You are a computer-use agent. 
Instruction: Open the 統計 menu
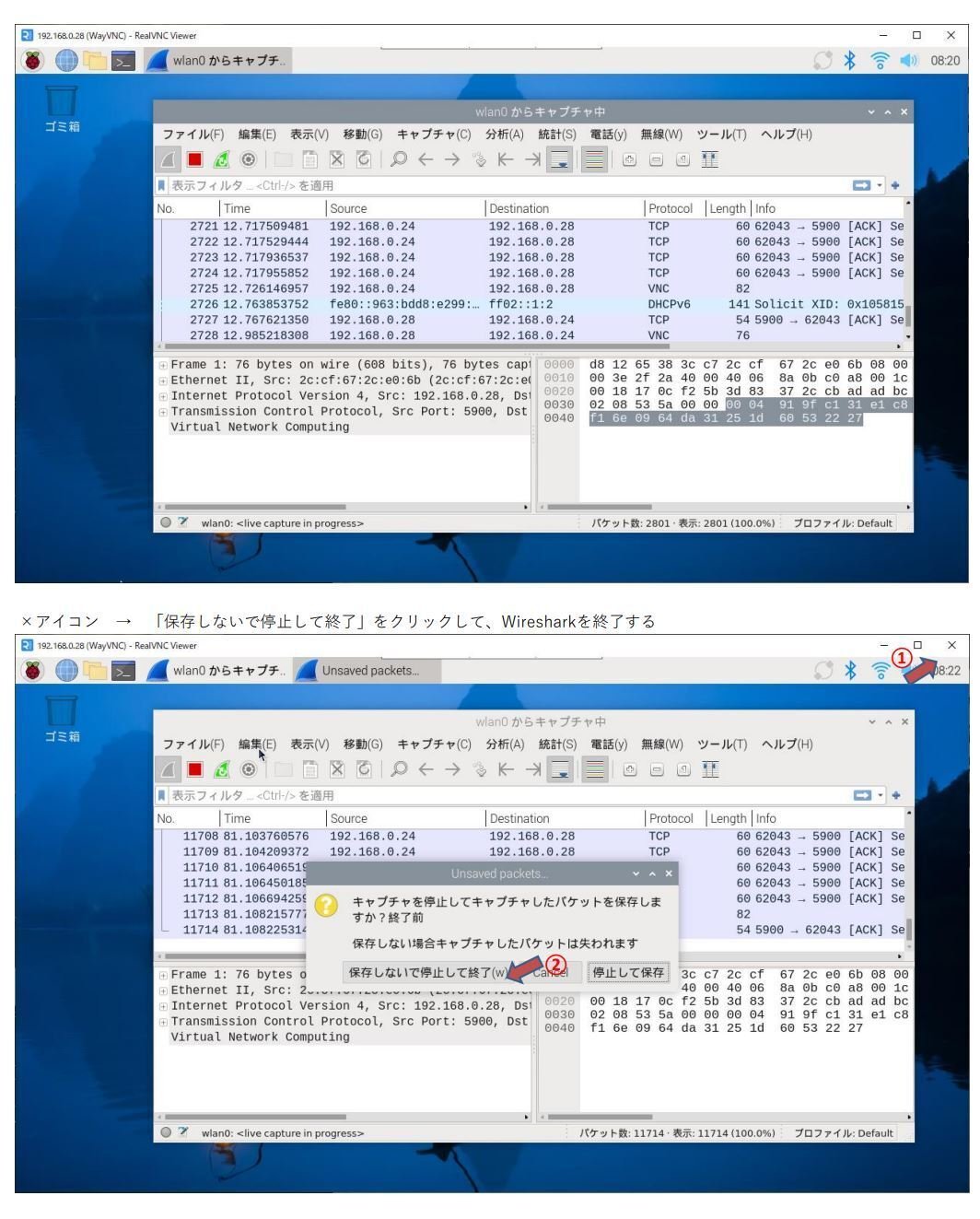click(556, 134)
